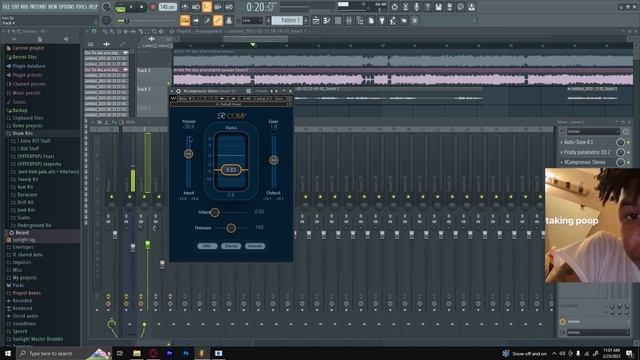Viewport: 640px width, 360px height.
Task: Click the stop button in transport
Action: (x=141, y=7)
